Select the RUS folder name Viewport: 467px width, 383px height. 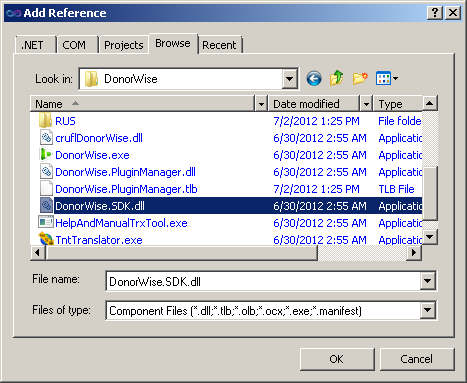click(x=65, y=121)
